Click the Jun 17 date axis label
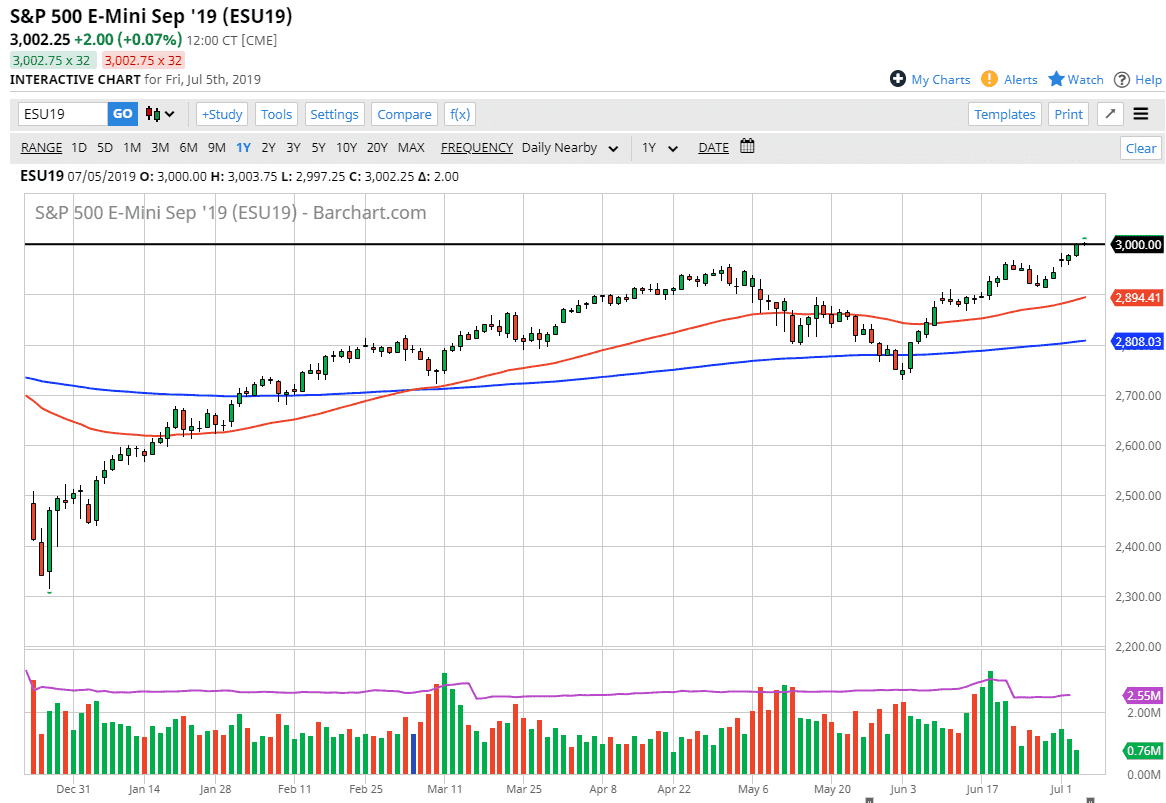This screenshot has height=803, width=1166. (982, 789)
